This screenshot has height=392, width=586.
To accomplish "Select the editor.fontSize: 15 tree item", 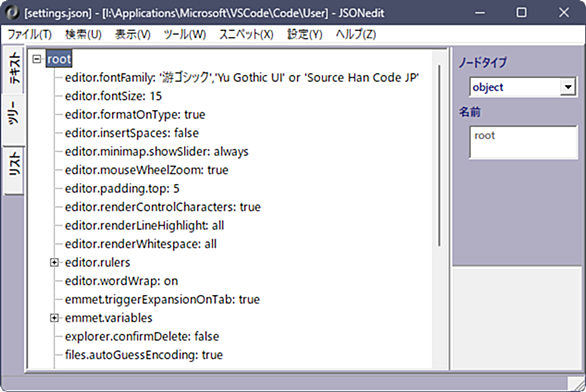I will 113,96.
